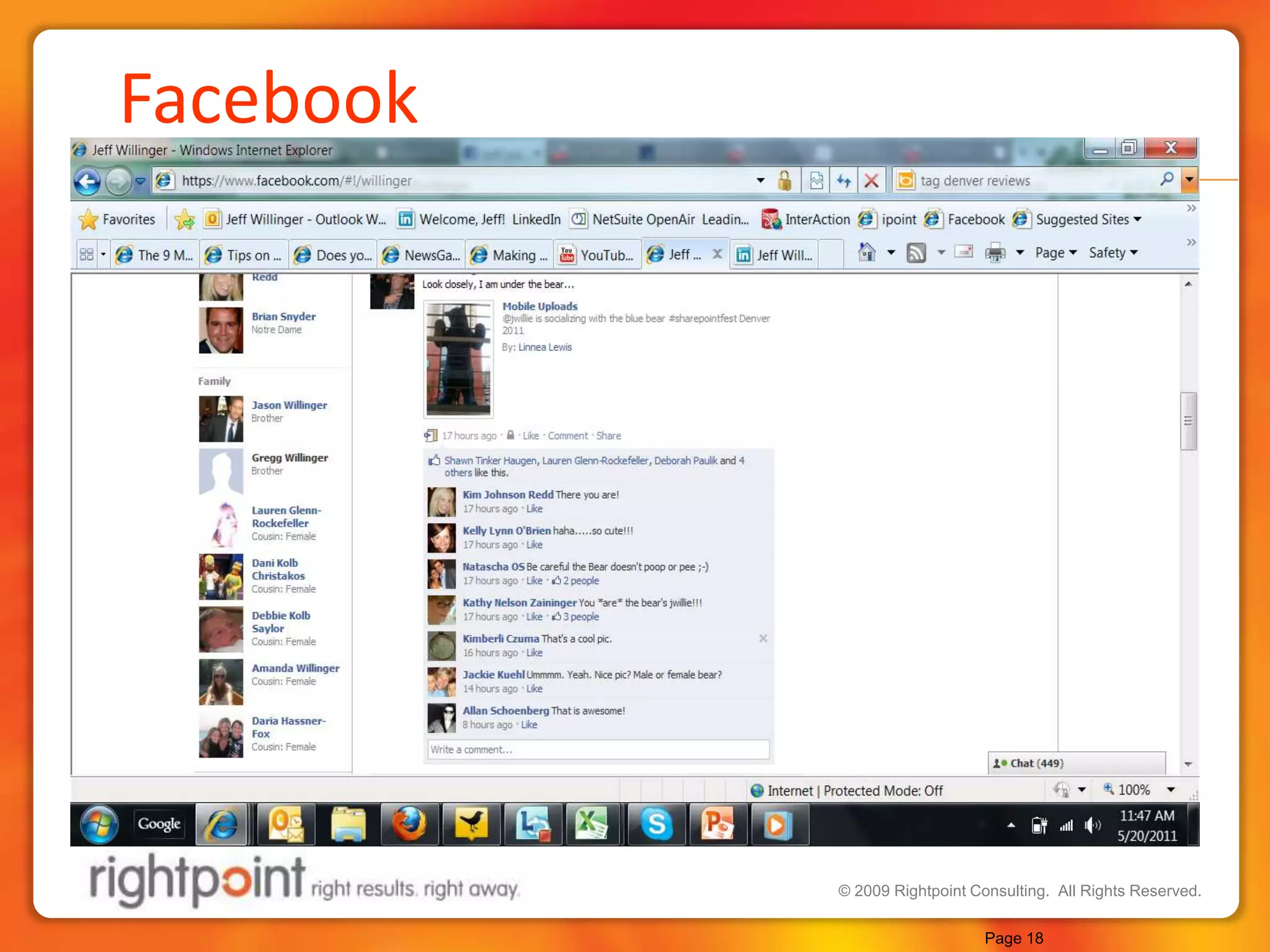Open the Page menu dropdown

[x=1055, y=253]
